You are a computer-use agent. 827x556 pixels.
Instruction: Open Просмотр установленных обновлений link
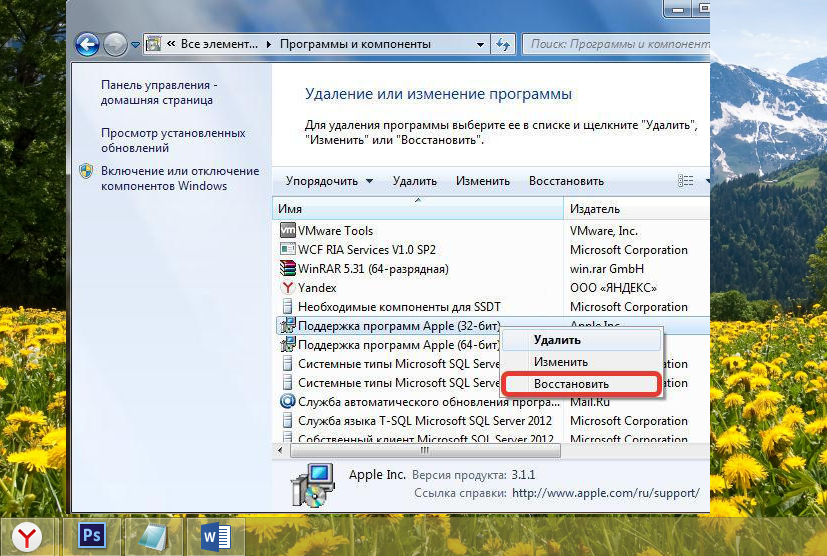172,140
